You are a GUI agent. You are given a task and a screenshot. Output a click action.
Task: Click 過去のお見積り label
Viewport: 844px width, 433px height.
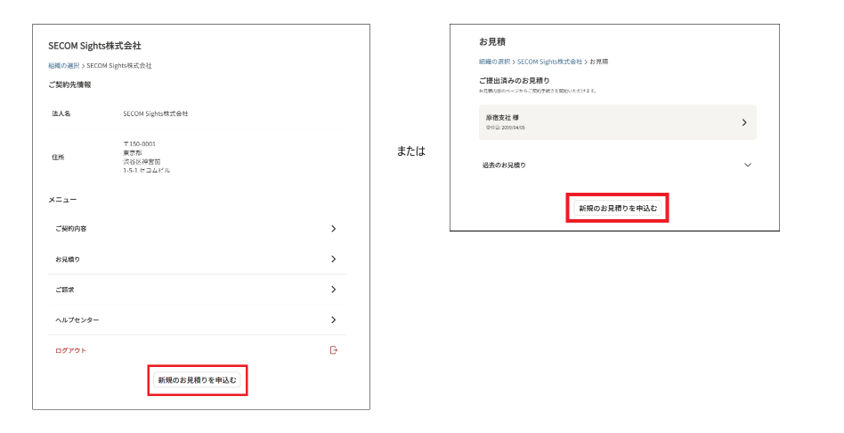click(x=504, y=165)
